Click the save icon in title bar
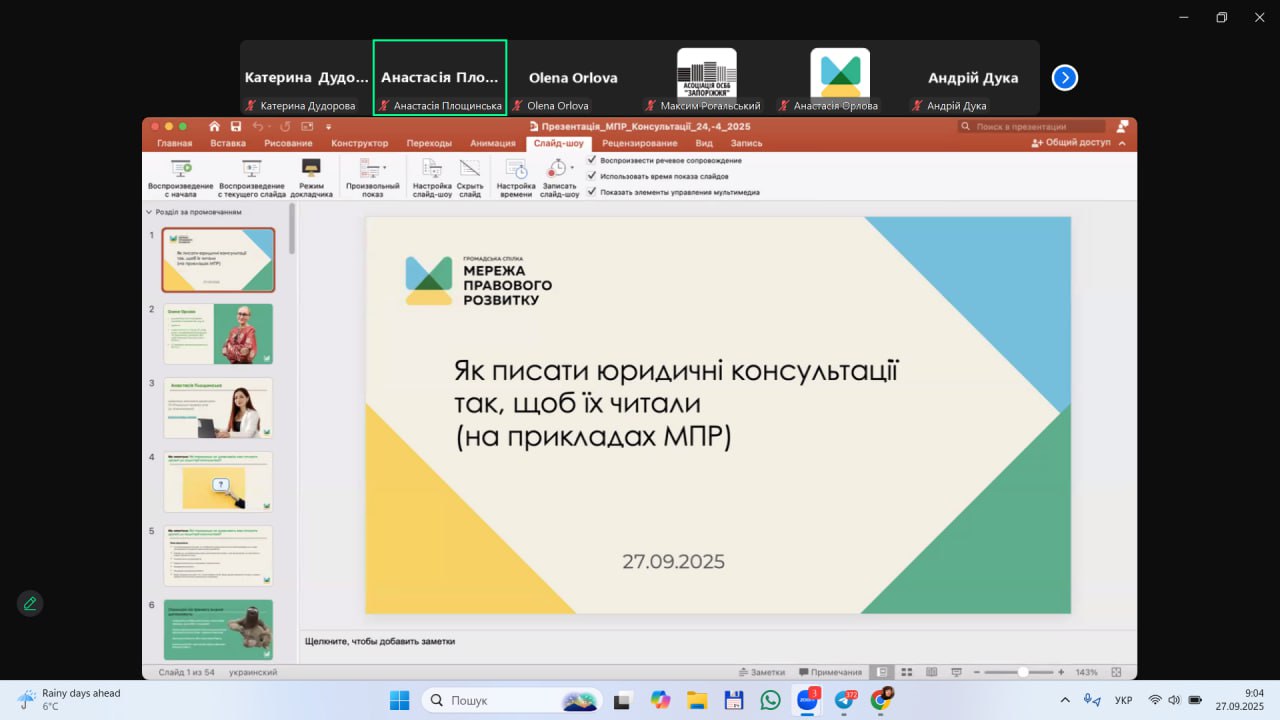Image resolution: width=1280 pixels, height=720 pixels. (236, 127)
